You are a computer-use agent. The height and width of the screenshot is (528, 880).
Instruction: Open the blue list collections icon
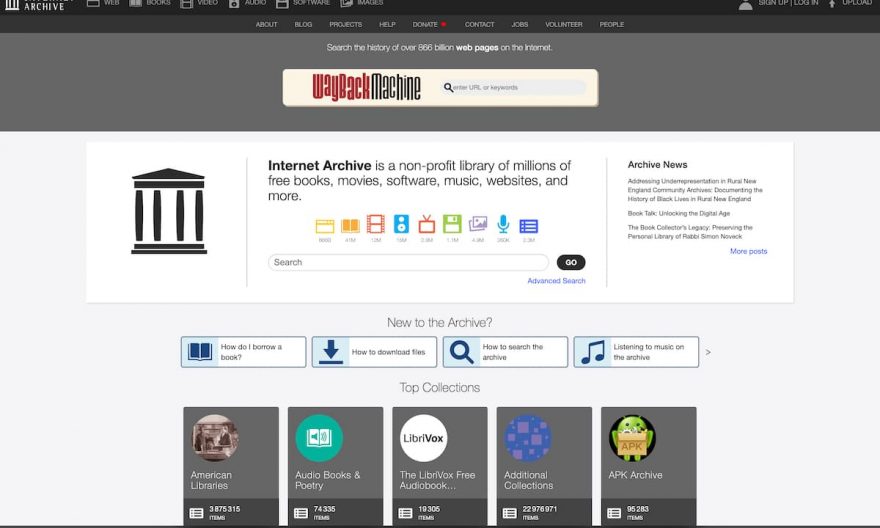[x=529, y=226]
